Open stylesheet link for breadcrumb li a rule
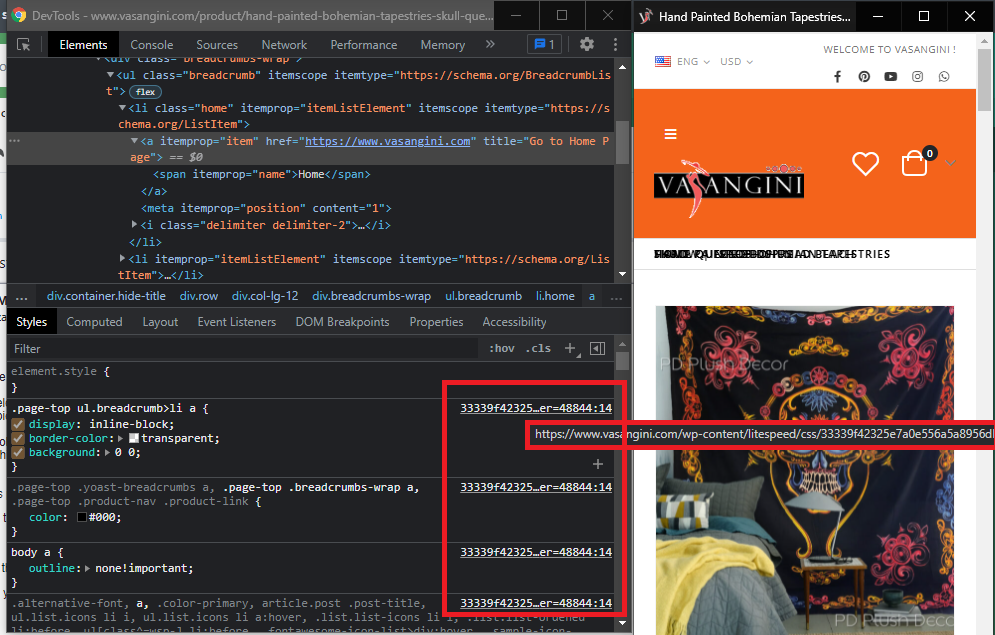The image size is (995, 635). click(536, 408)
